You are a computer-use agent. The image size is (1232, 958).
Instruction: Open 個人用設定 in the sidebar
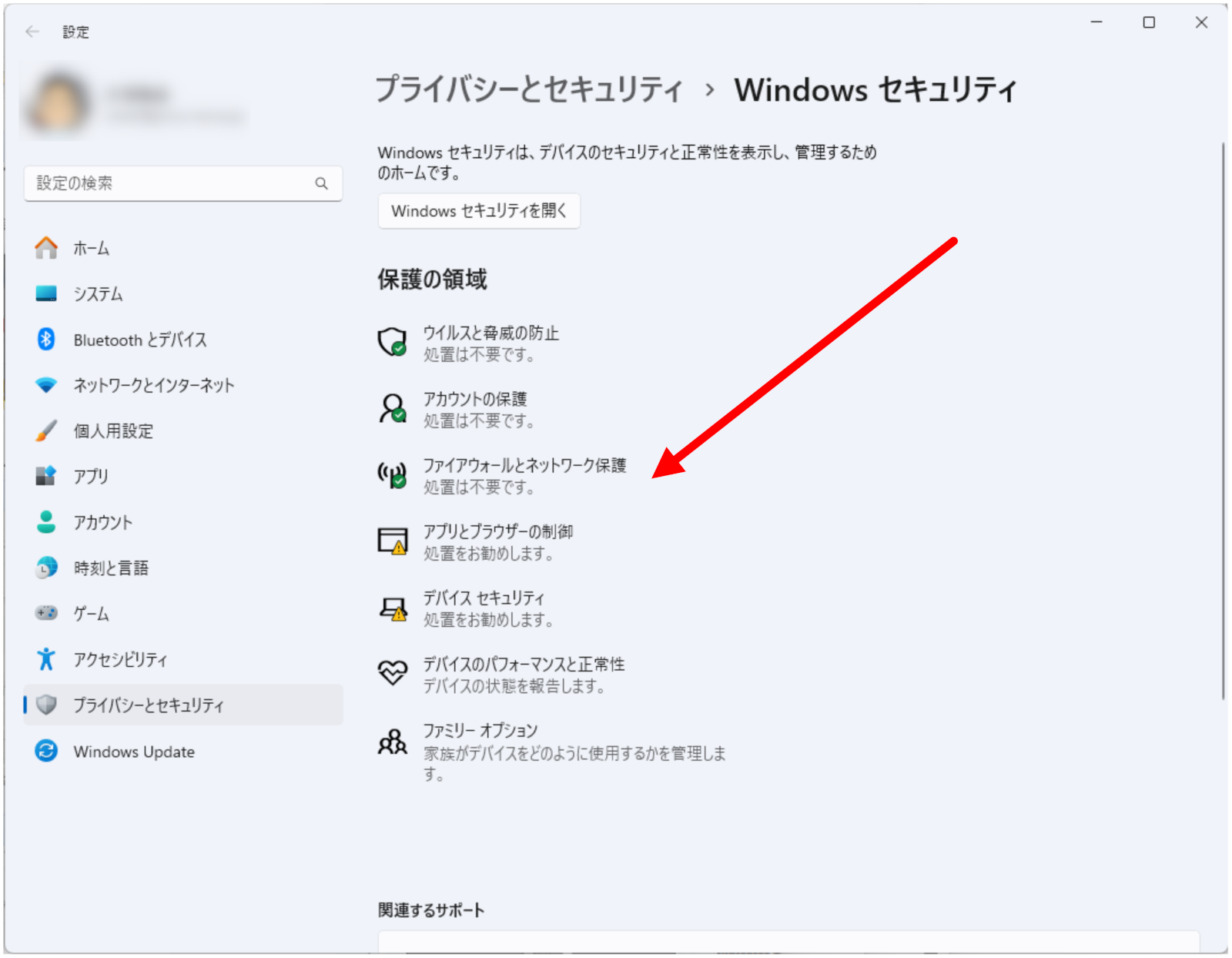[x=113, y=431]
